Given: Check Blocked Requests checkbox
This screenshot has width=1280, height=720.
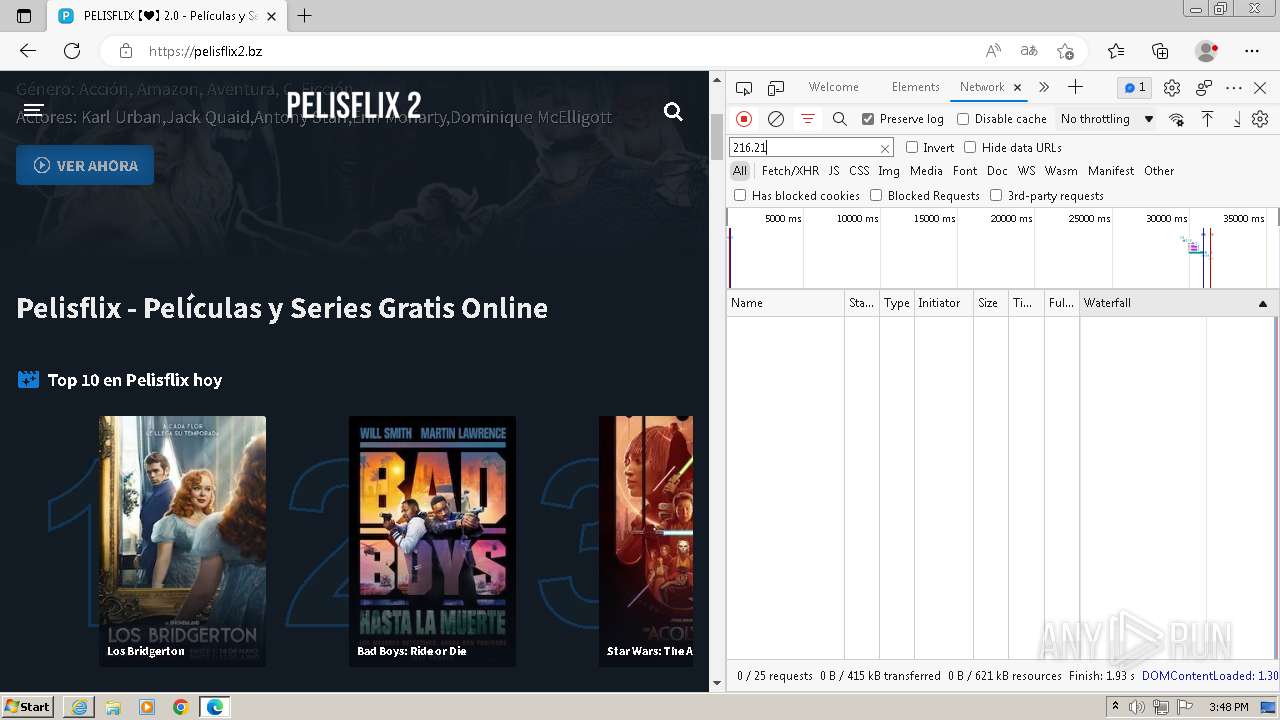Looking at the screenshot, I should point(876,195).
